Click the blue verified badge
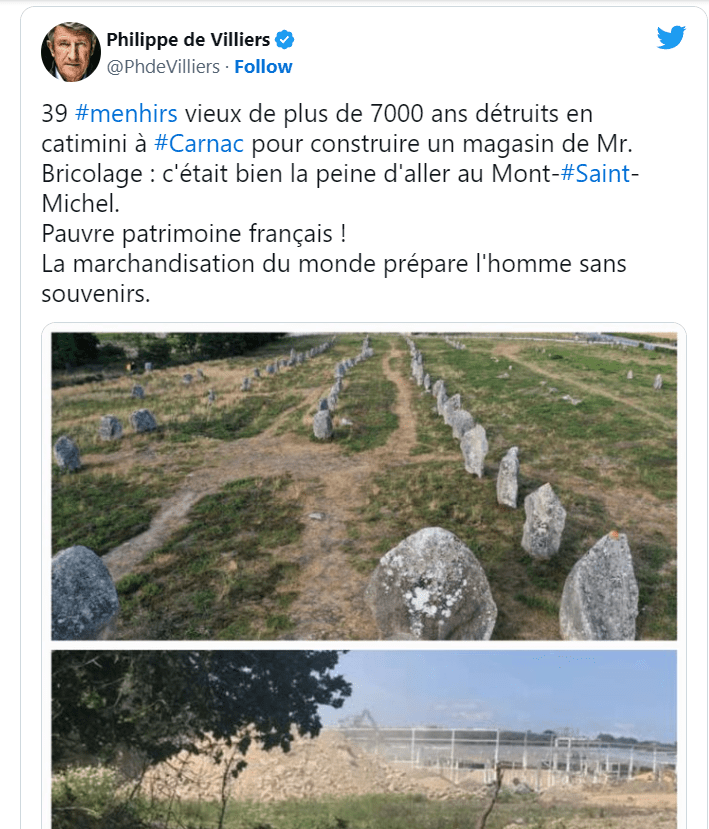The image size is (709, 829). point(285,40)
